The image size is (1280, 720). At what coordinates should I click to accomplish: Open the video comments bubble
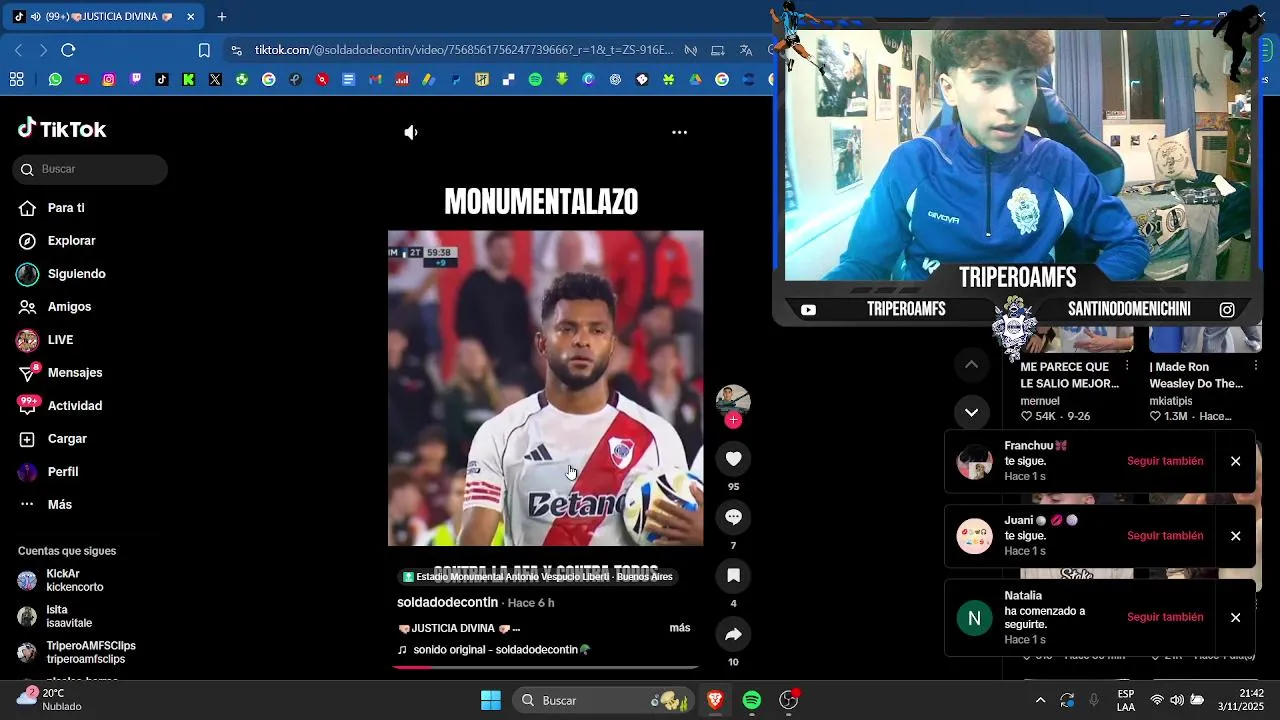tap(733, 517)
